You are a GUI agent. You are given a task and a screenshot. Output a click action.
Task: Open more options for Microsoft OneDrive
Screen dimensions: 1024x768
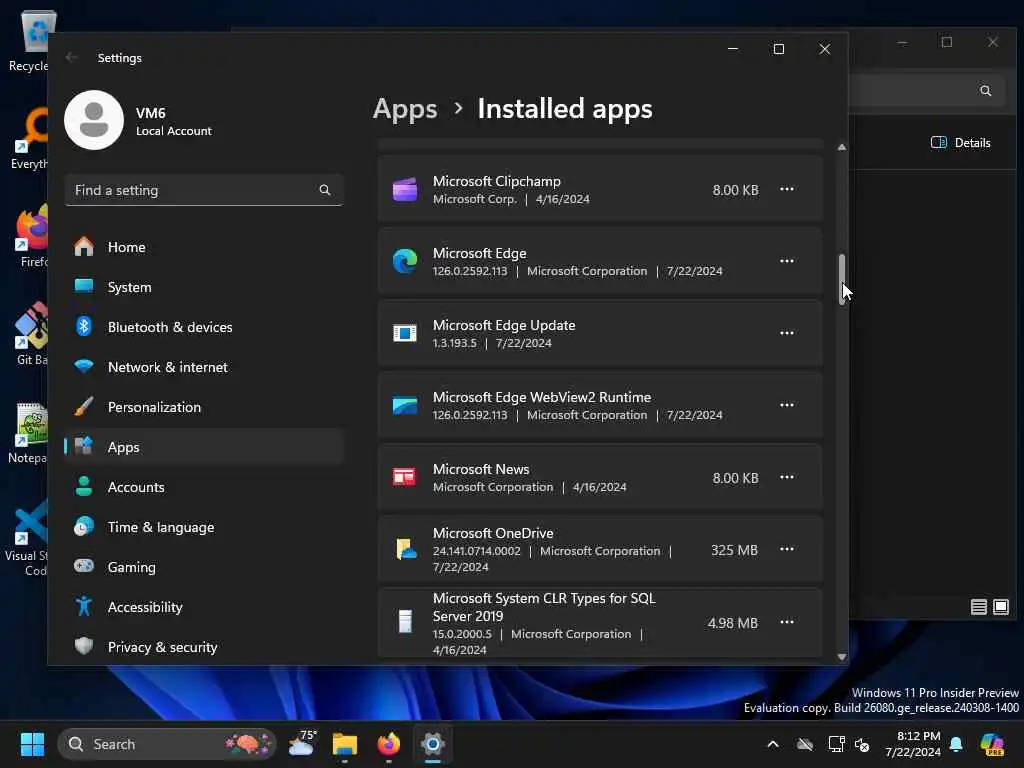[787, 549]
